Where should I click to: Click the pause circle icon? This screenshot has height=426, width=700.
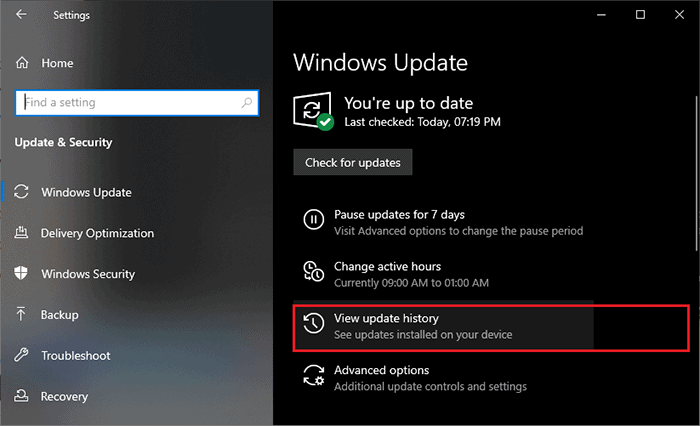pyautogui.click(x=314, y=220)
